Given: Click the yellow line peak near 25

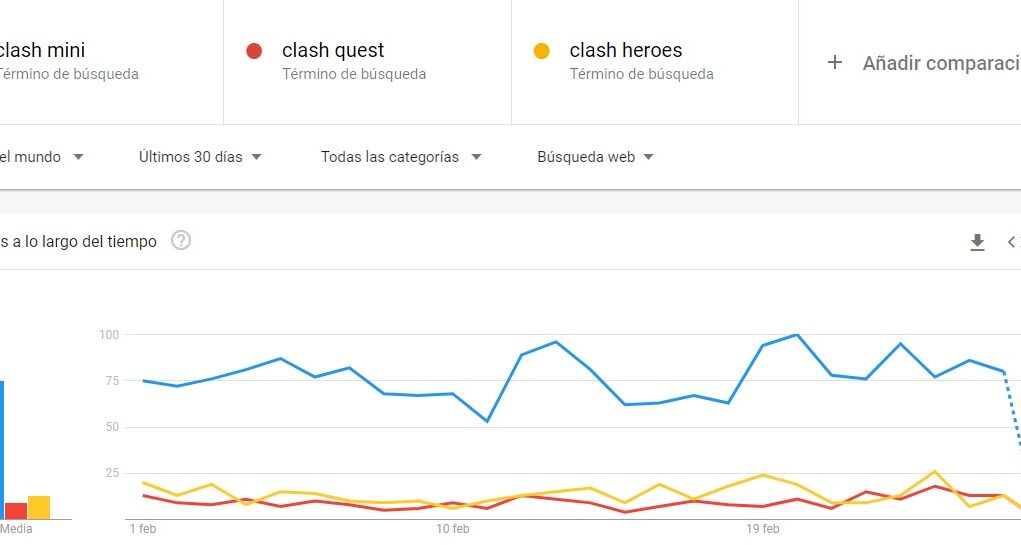Looking at the screenshot, I should [934, 471].
